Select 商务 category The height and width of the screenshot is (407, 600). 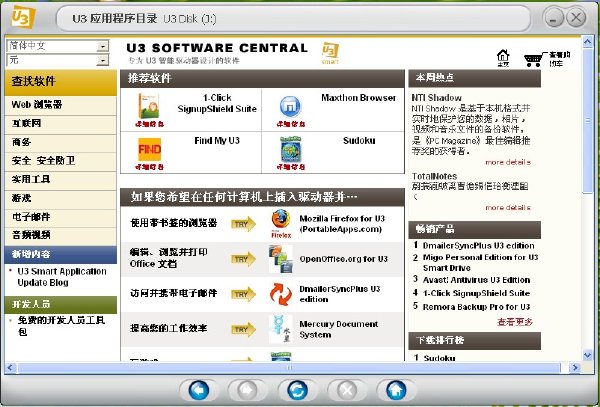click(60, 143)
